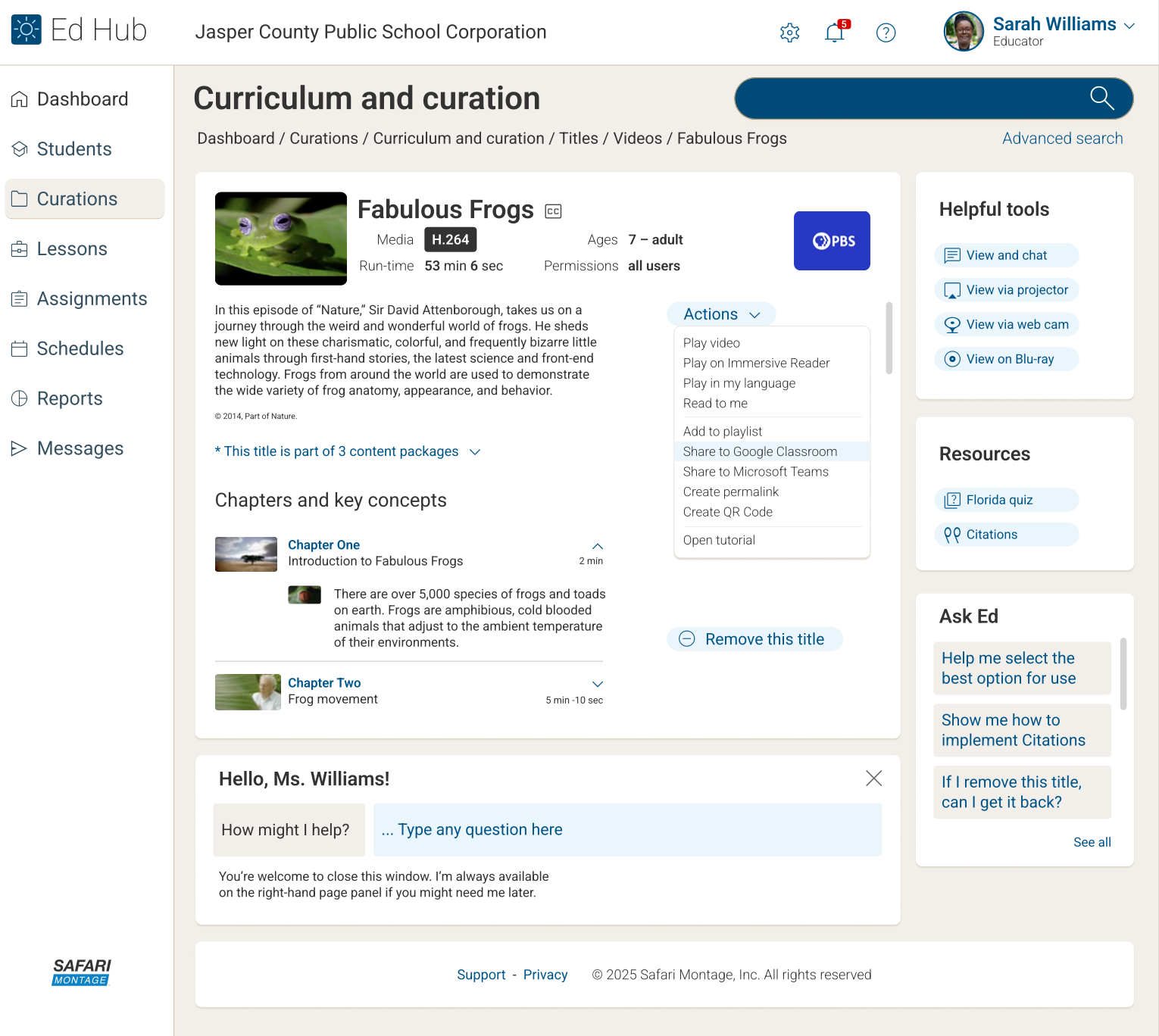Open the Advanced search link
1159x1036 pixels.
(x=1062, y=139)
